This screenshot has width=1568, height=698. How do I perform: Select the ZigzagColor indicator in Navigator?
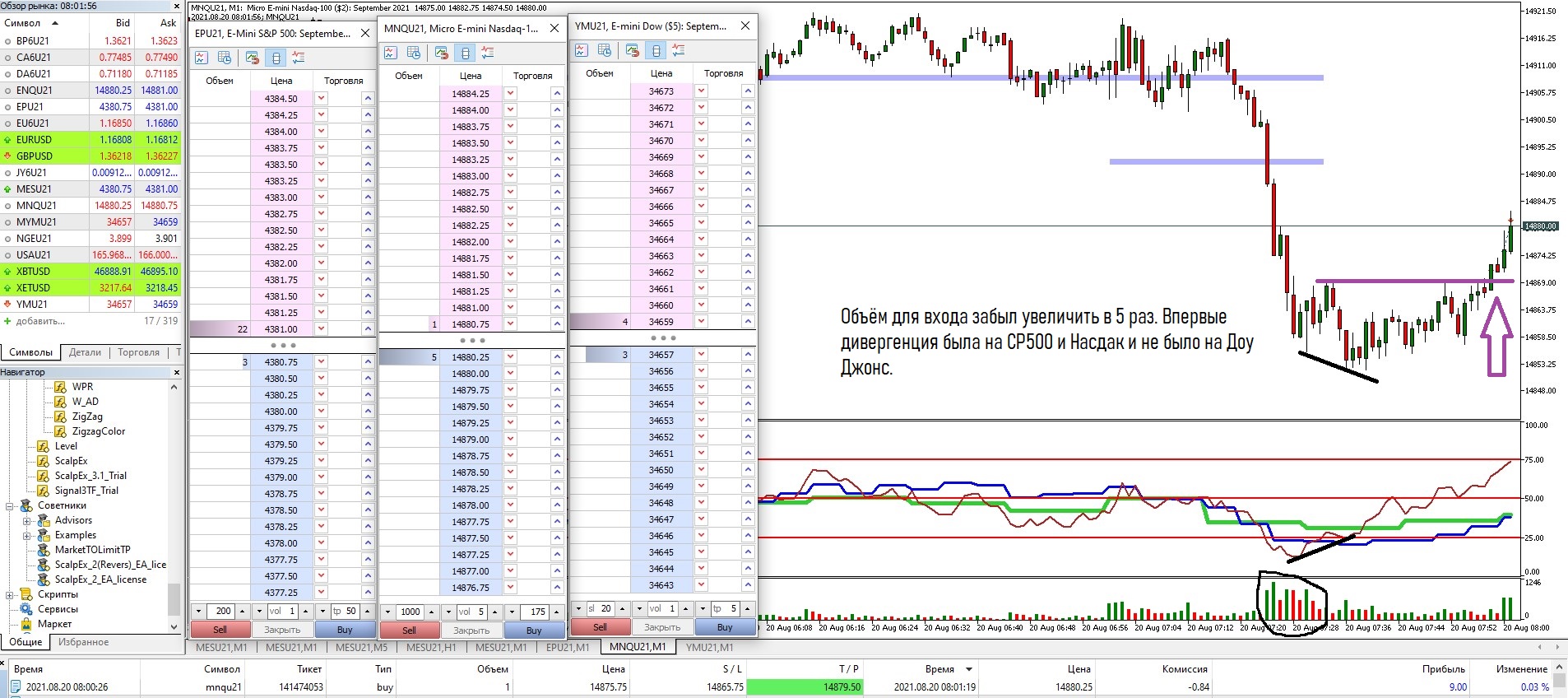tap(99, 431)
